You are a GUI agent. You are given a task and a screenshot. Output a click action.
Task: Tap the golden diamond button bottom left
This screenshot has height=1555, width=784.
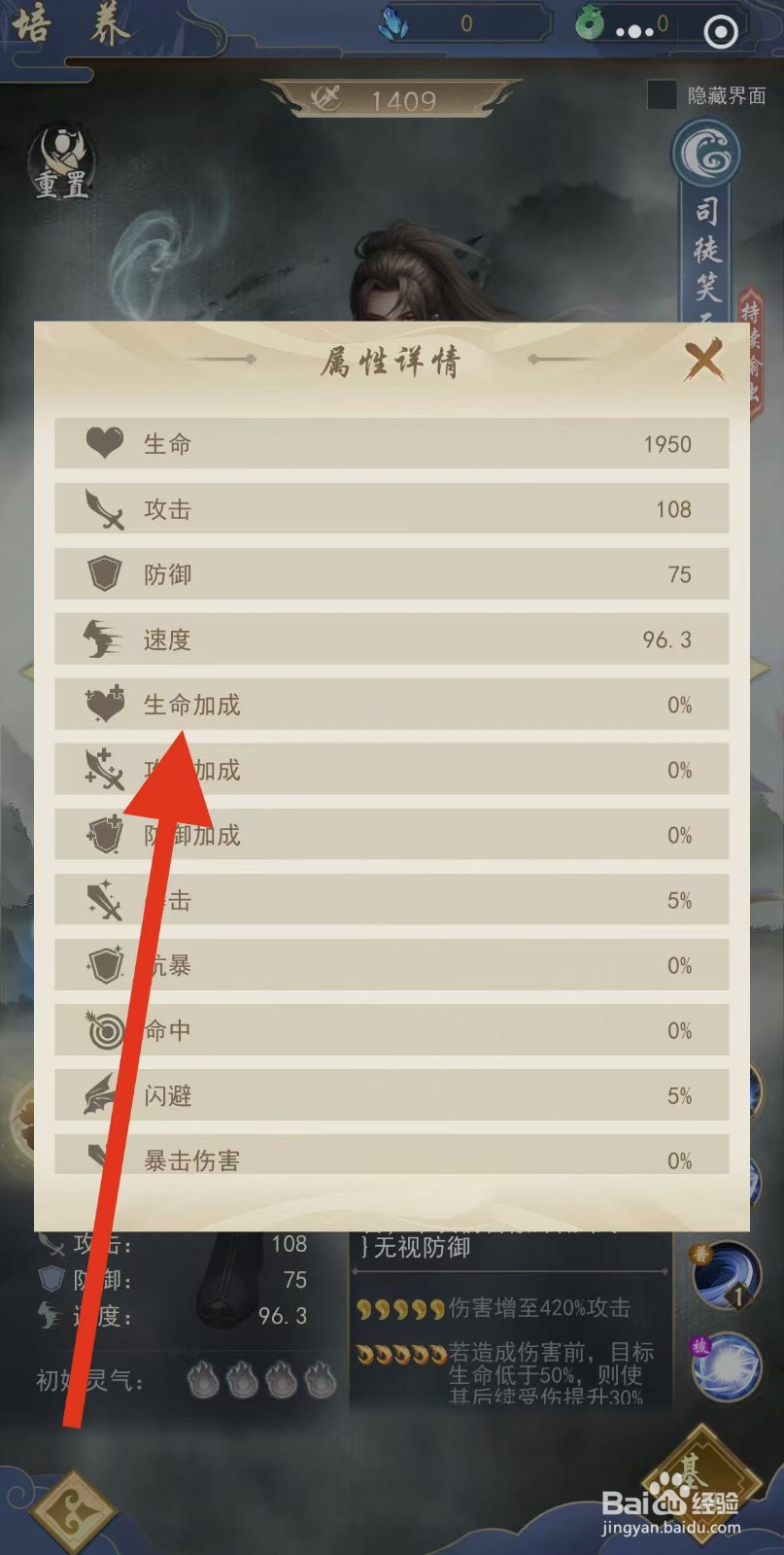pos(73,1512)
